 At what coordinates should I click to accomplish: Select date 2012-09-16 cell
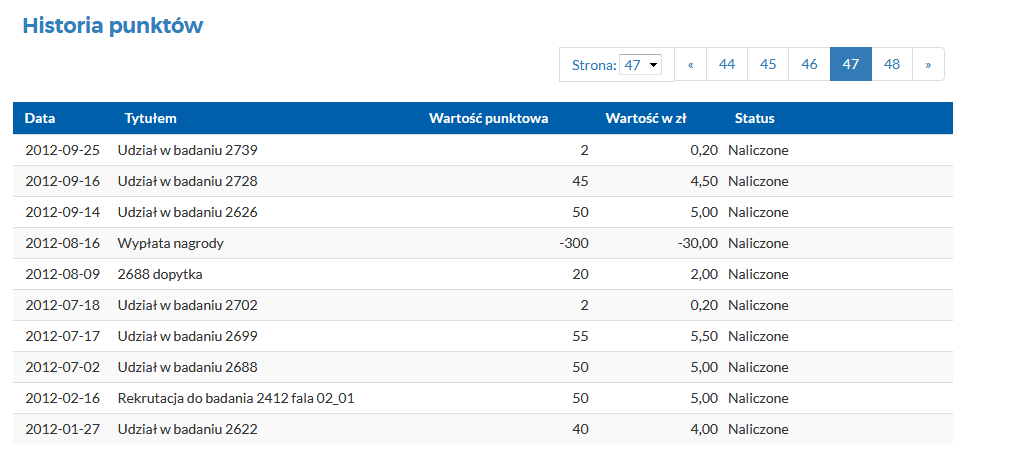[63, 181]
